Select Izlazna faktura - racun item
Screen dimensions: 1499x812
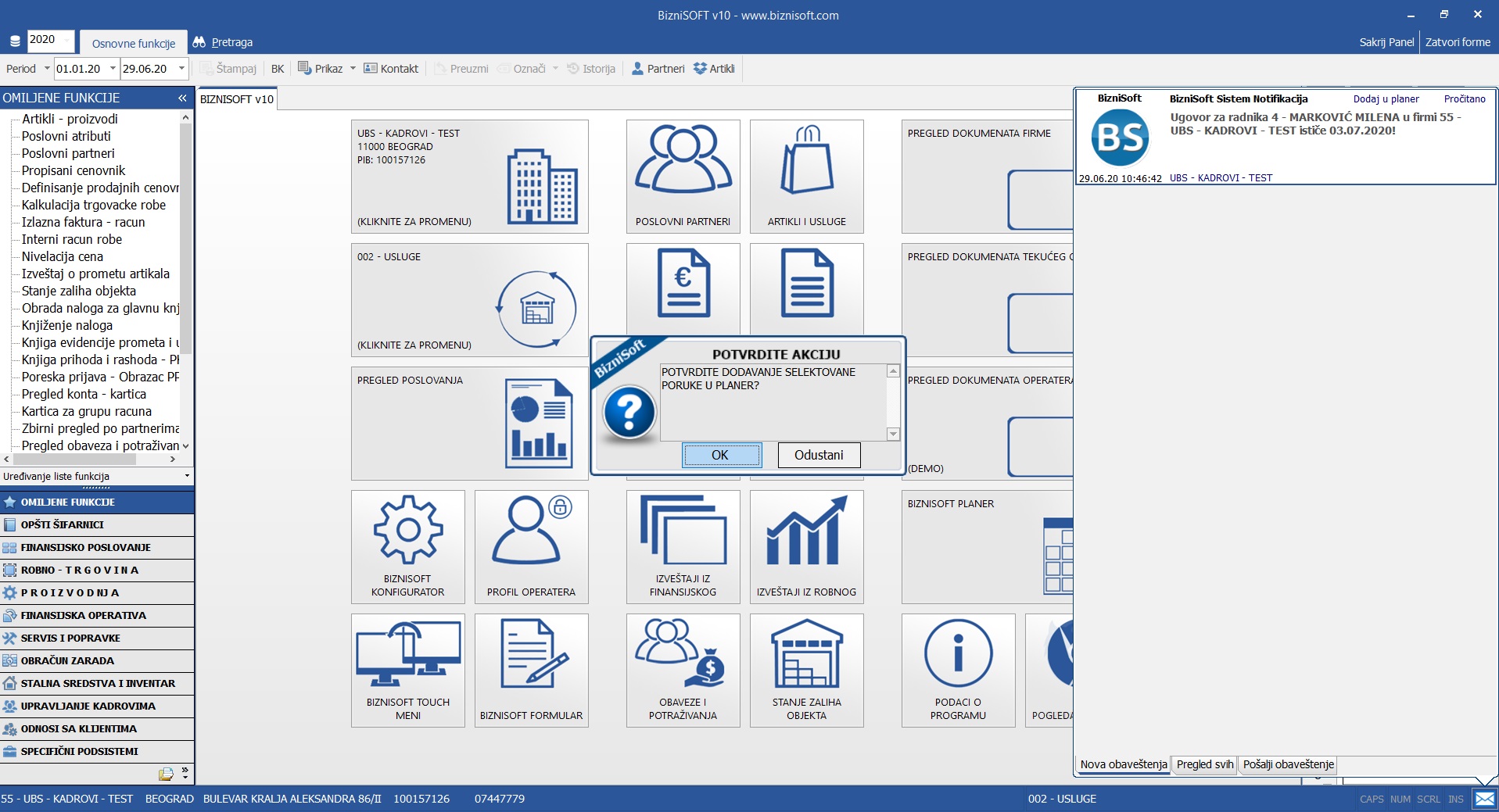[x=84, y=222]
